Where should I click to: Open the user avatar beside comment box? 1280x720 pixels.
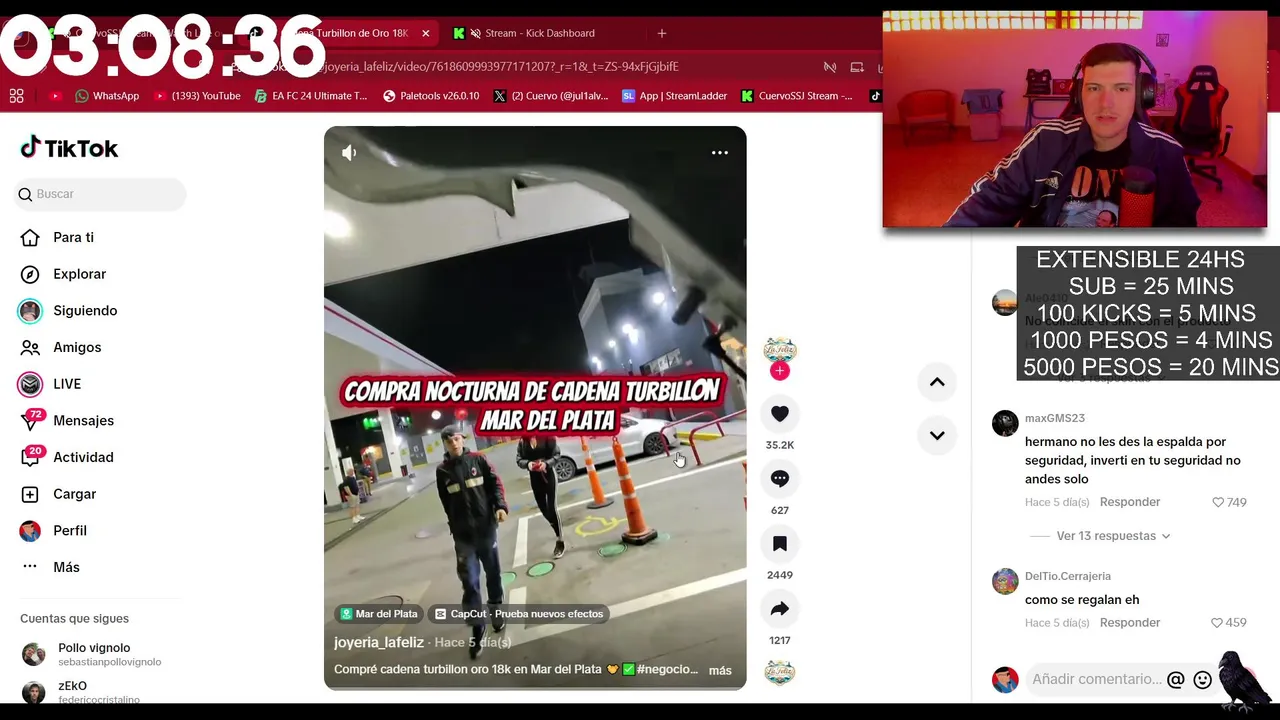(x=1005, y=680)
